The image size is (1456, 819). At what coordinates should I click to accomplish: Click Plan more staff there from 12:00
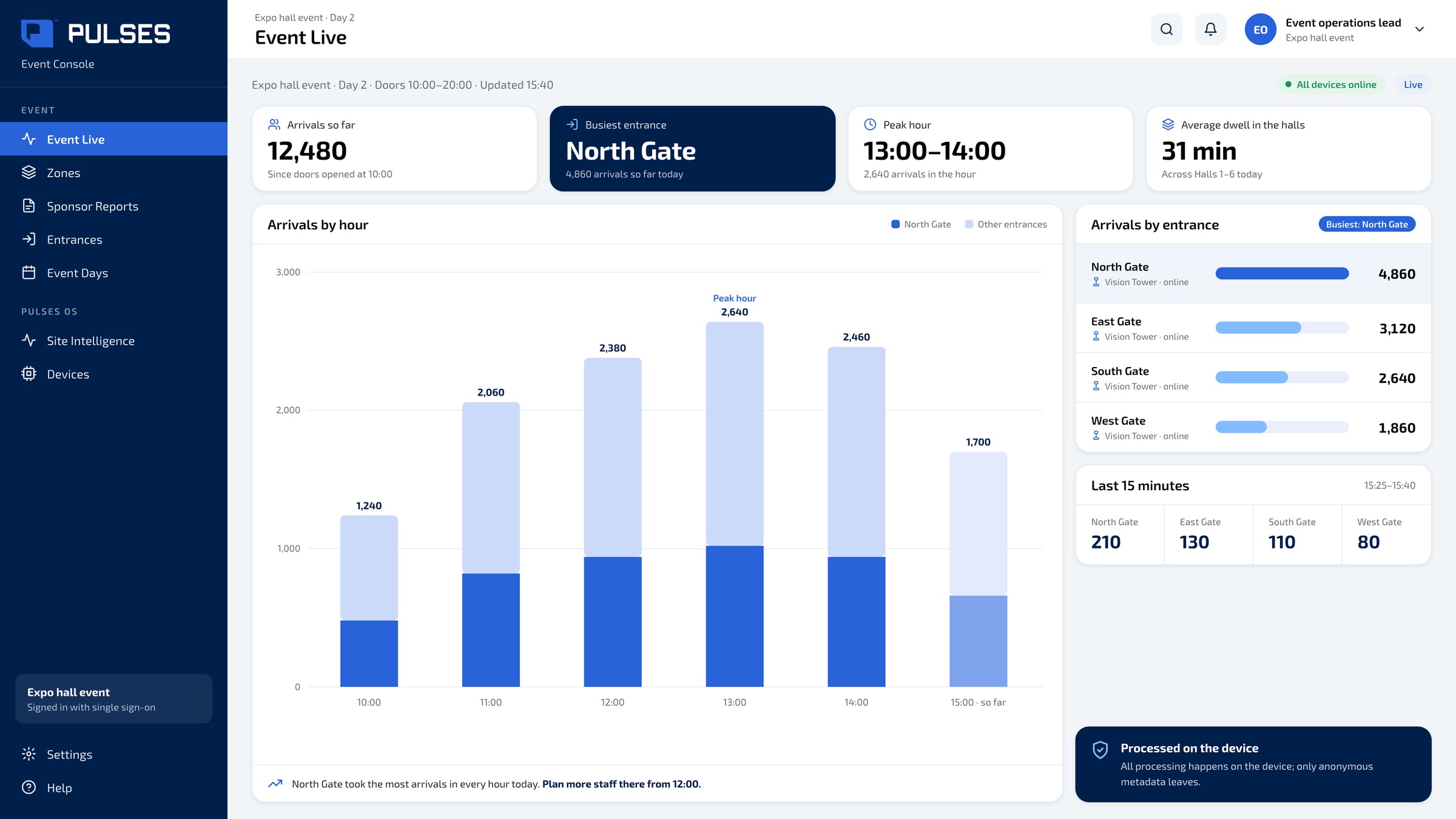(x=621, y=784)
